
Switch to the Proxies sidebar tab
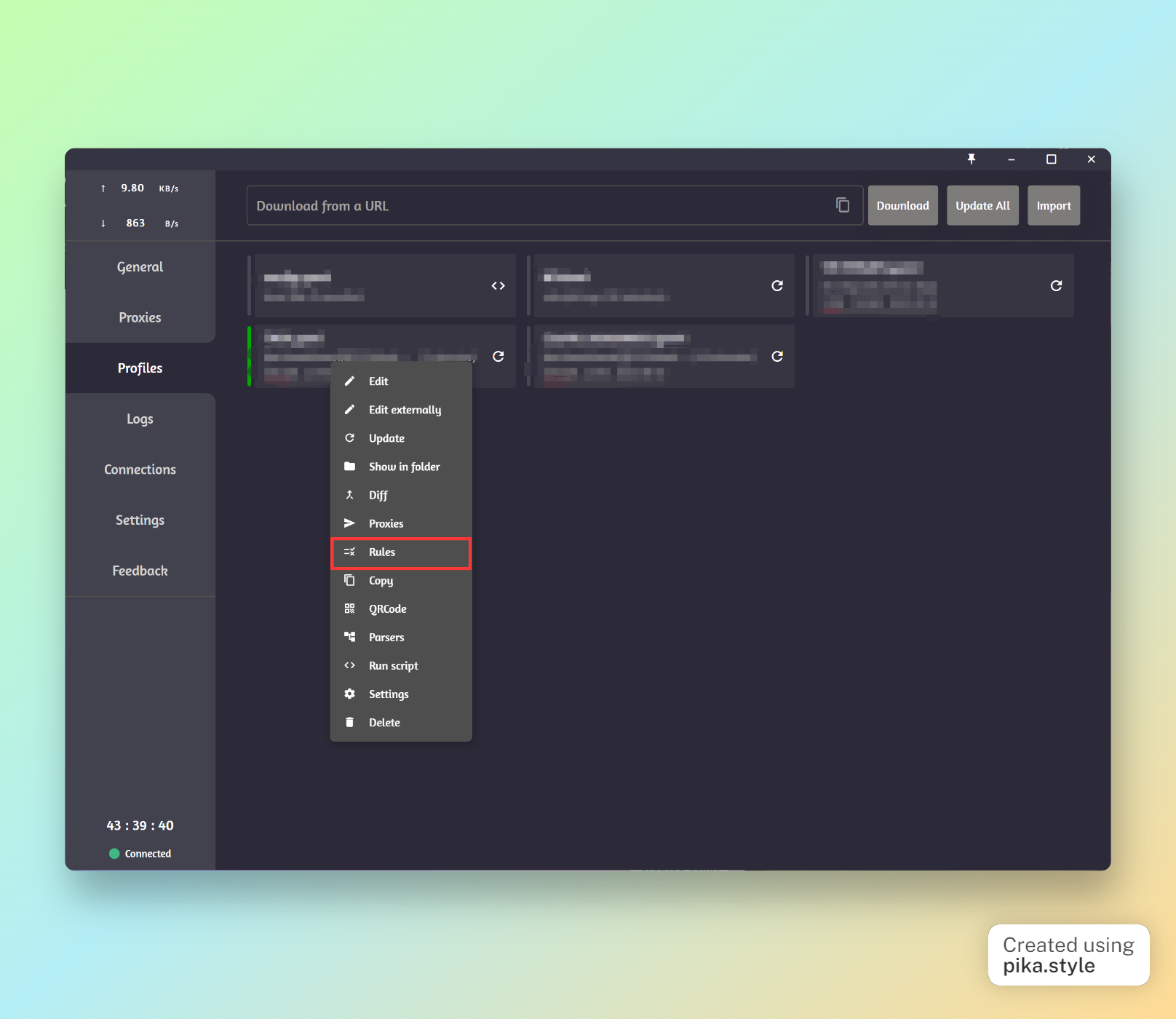point(140,317)
